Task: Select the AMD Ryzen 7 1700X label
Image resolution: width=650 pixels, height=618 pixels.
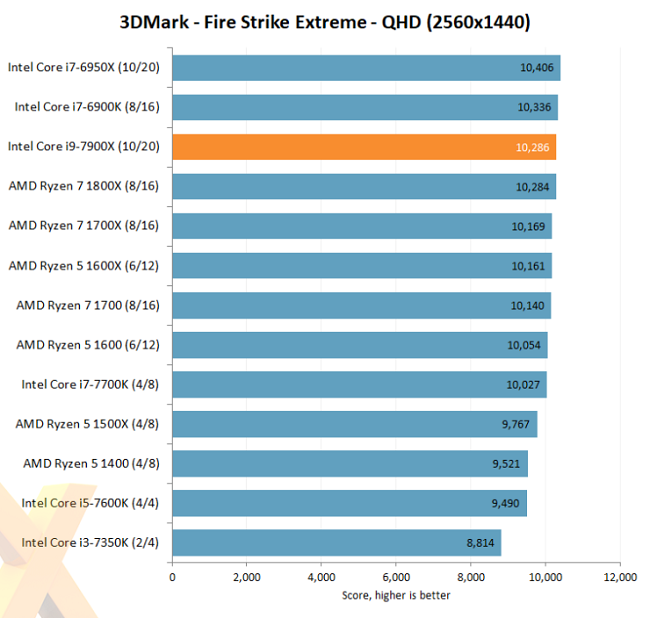Action: (85, 226)
